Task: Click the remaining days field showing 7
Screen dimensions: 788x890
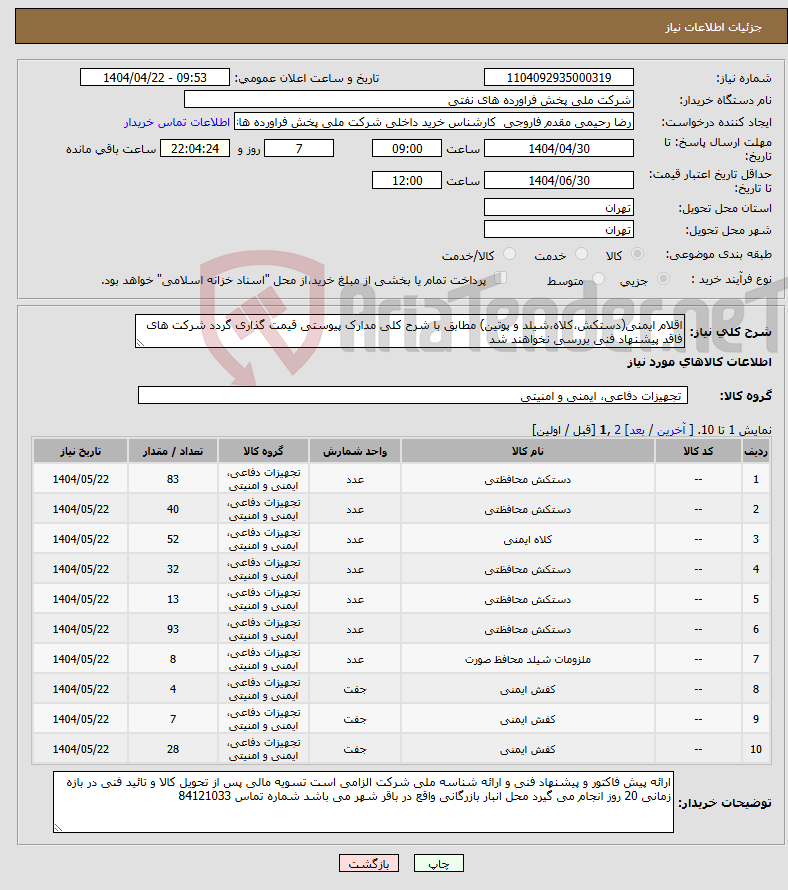Action: click(299, 149)
